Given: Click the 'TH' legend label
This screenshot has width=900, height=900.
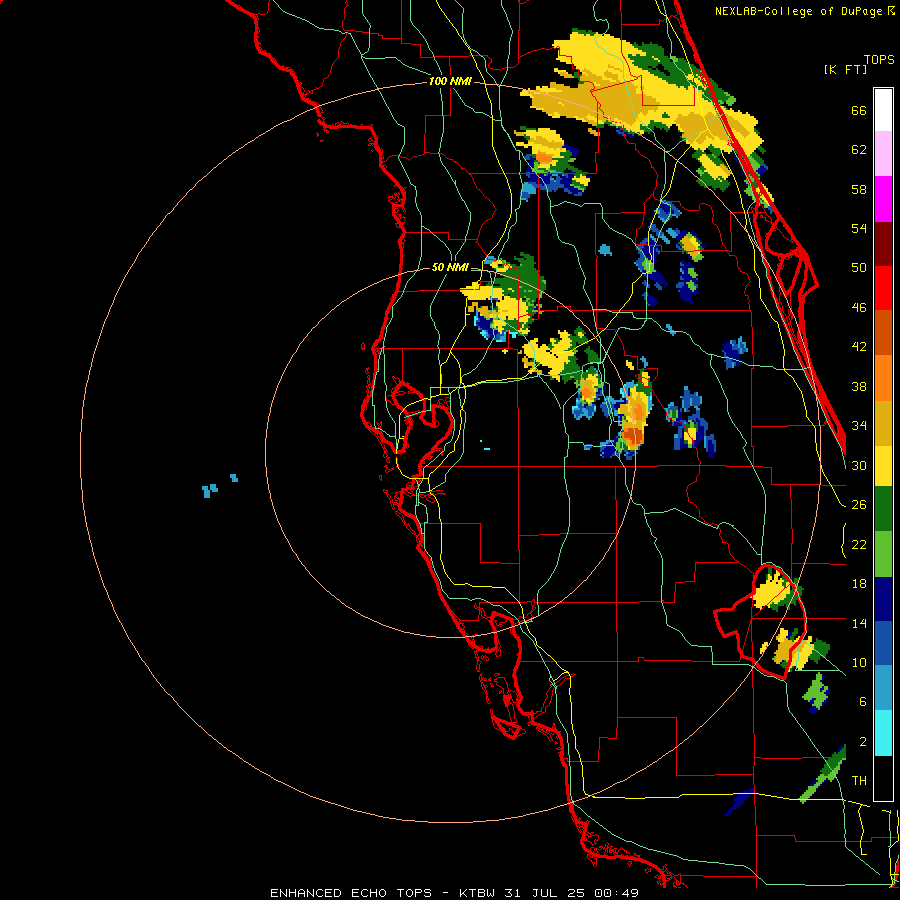Looking at the screenshot, I should click(x=859, y=781).
